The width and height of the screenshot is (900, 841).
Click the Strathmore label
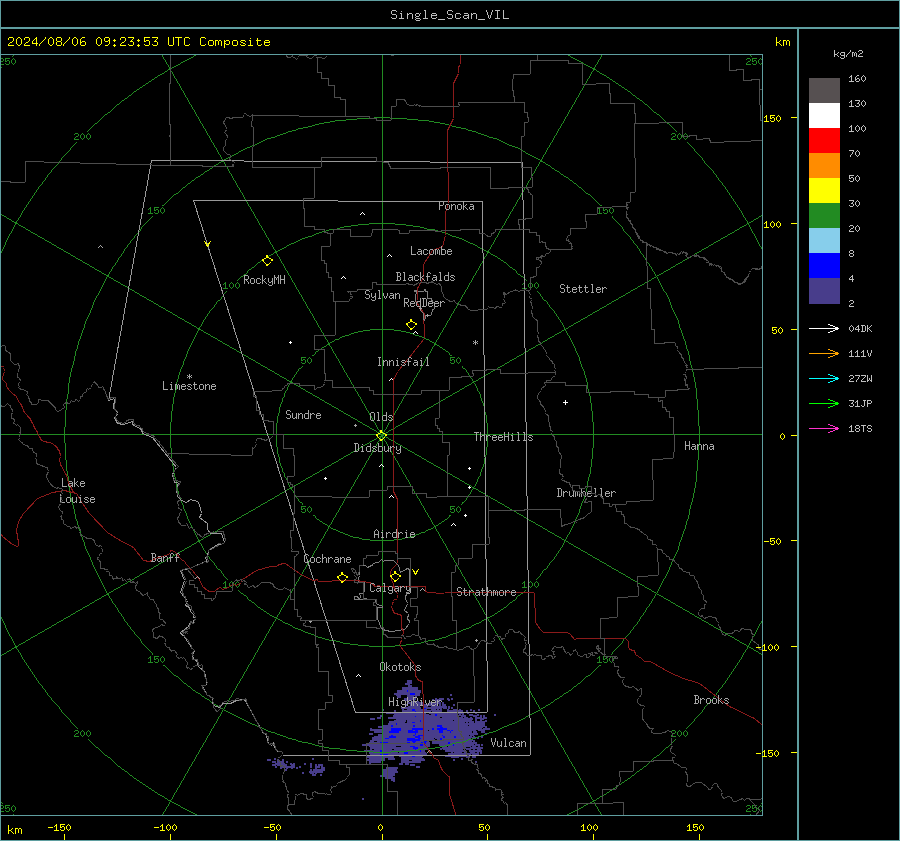click(486, 592)
